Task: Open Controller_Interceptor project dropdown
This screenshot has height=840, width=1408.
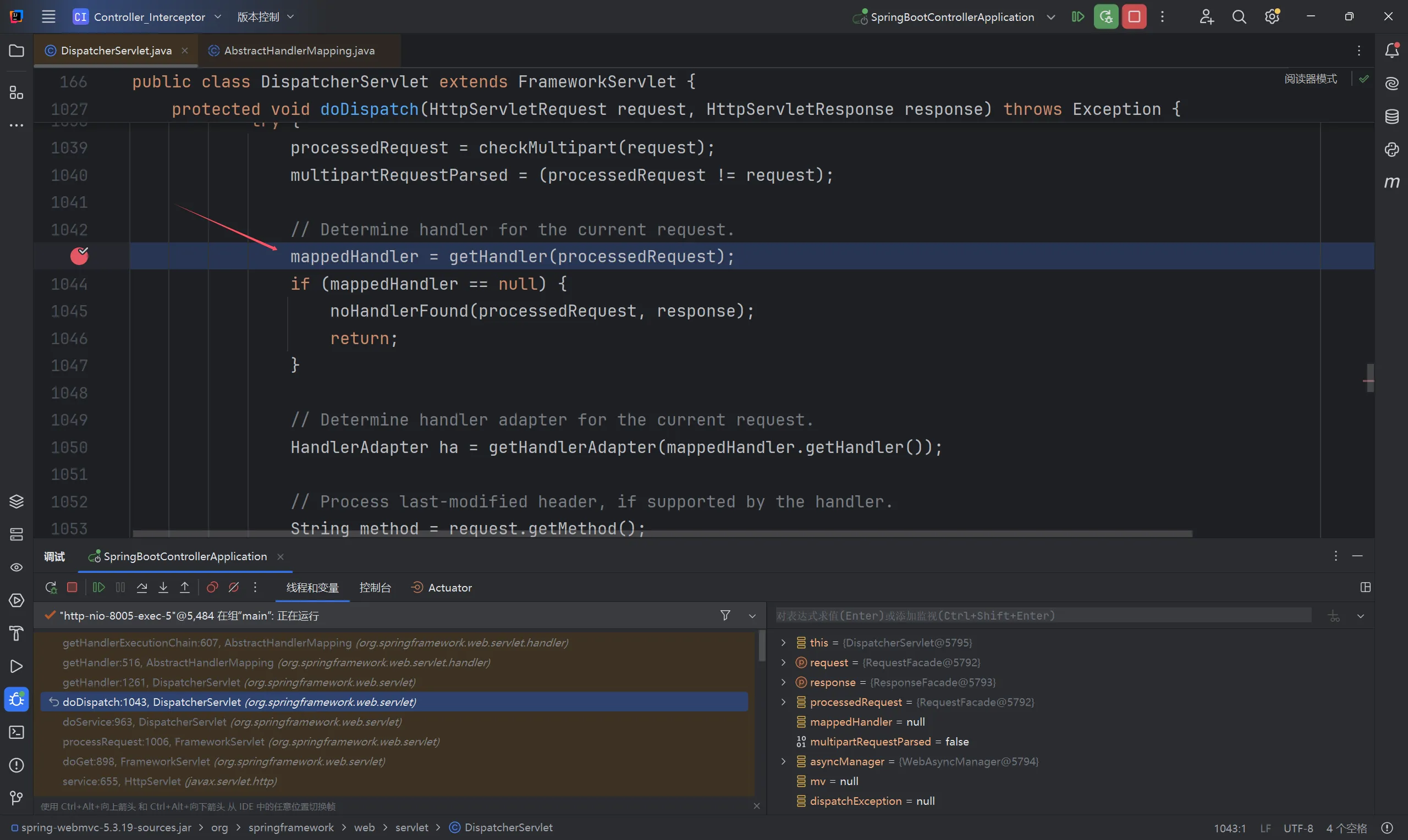Action: click(x=147, y=16)
